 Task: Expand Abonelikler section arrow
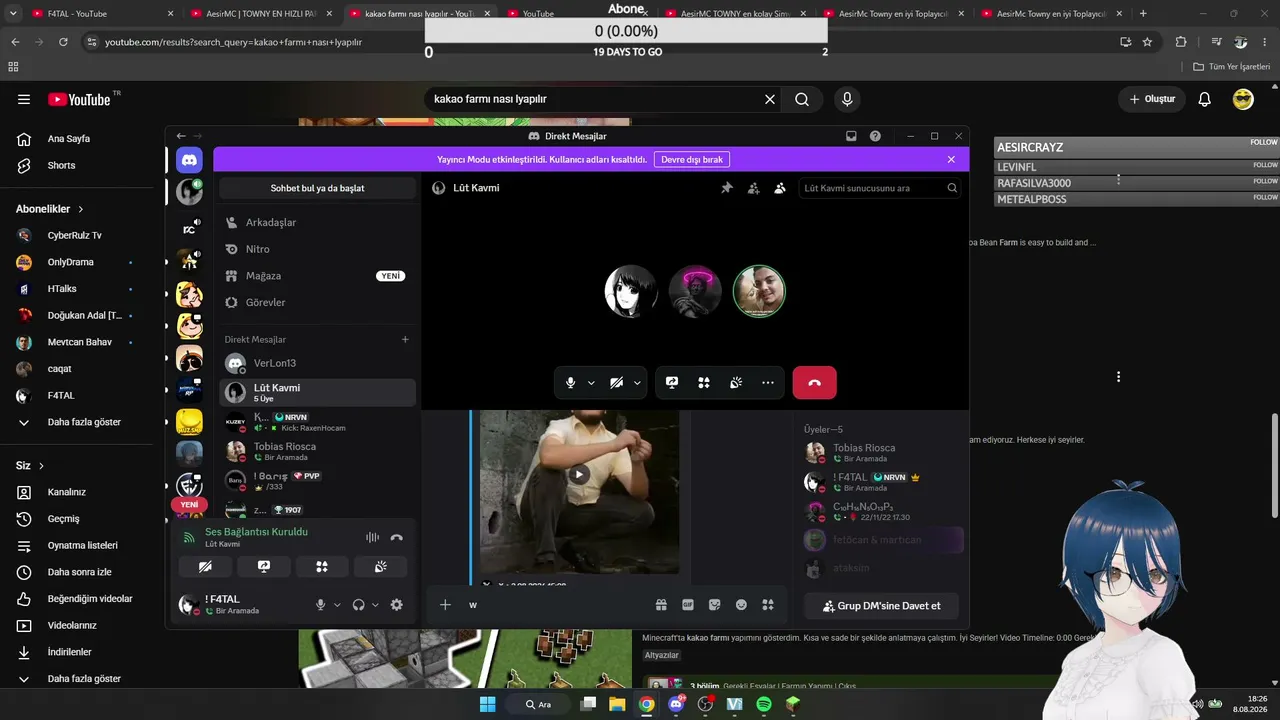(x=81, y=209)
